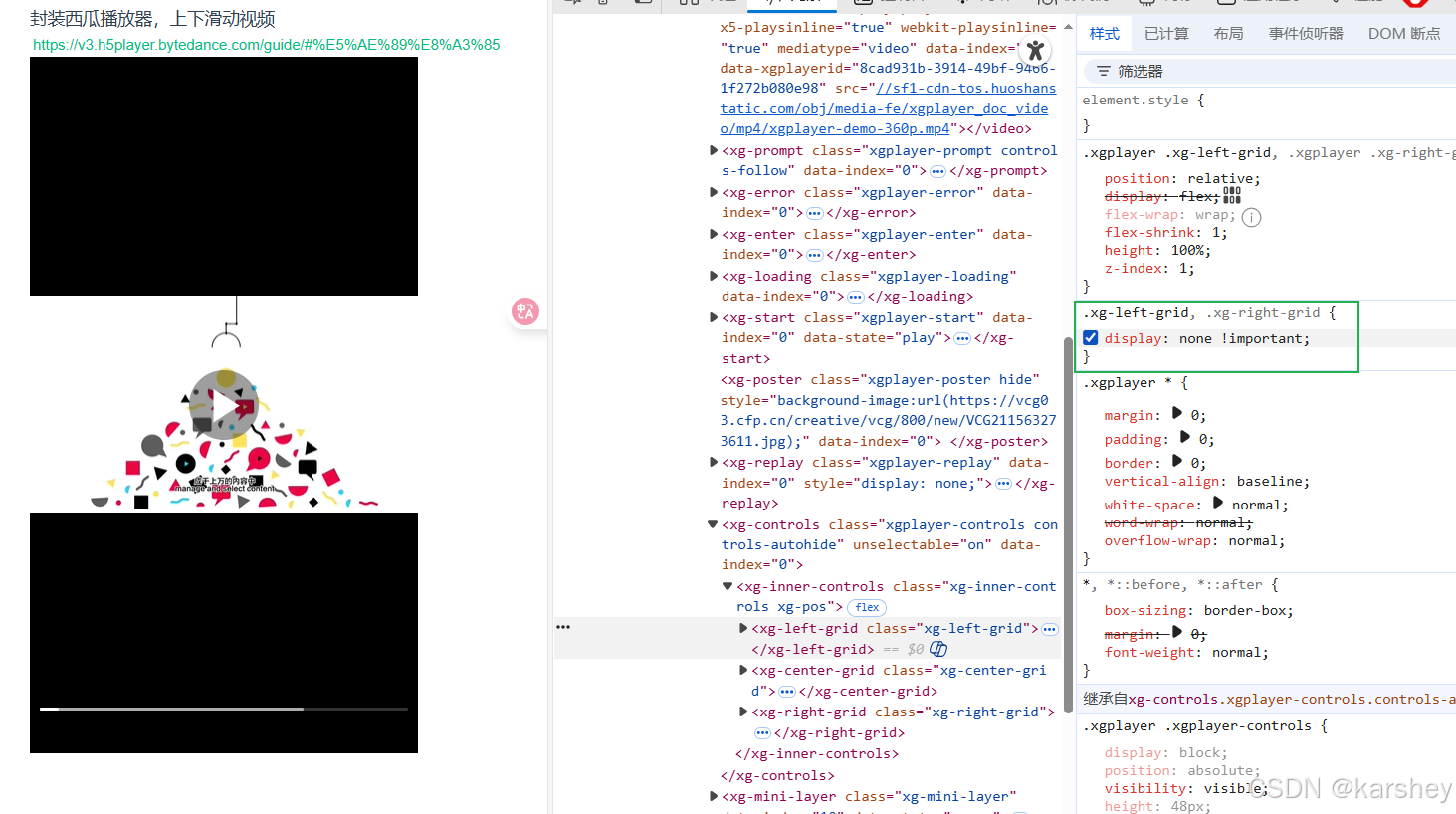Expand the white-space shorthand triangle

1218,503
